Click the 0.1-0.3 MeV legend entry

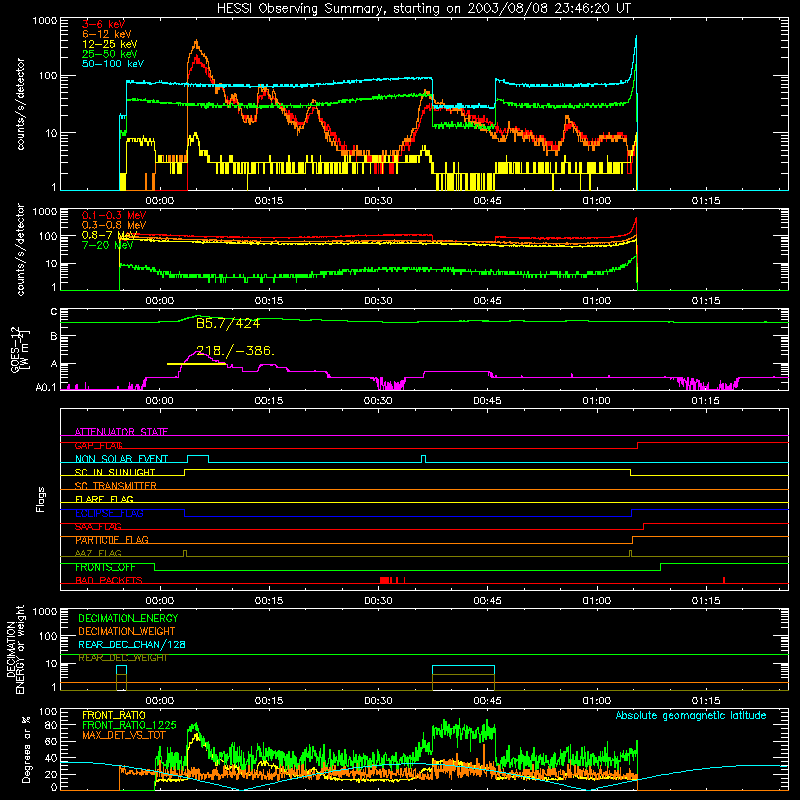[x=114, y=215]
